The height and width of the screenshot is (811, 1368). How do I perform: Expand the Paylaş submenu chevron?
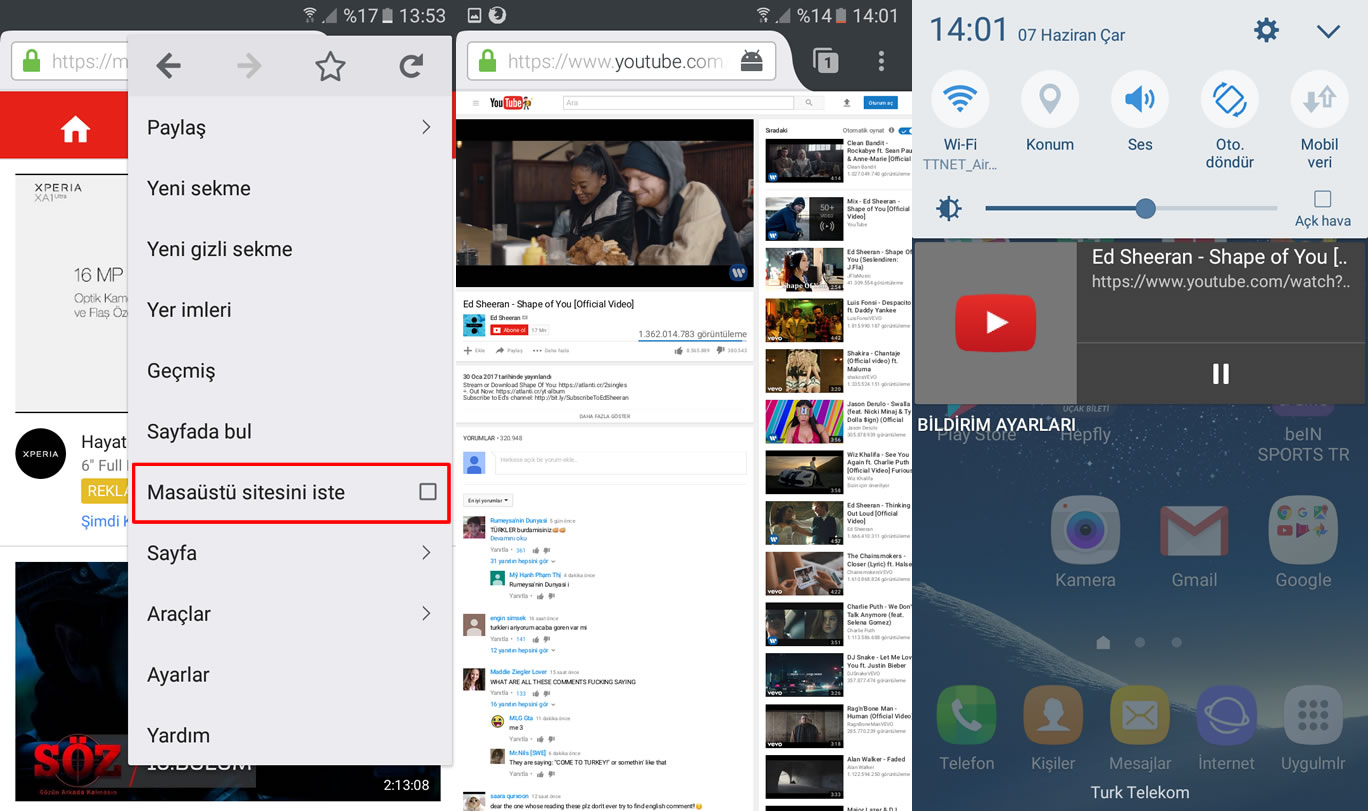(x=426, y=127)
